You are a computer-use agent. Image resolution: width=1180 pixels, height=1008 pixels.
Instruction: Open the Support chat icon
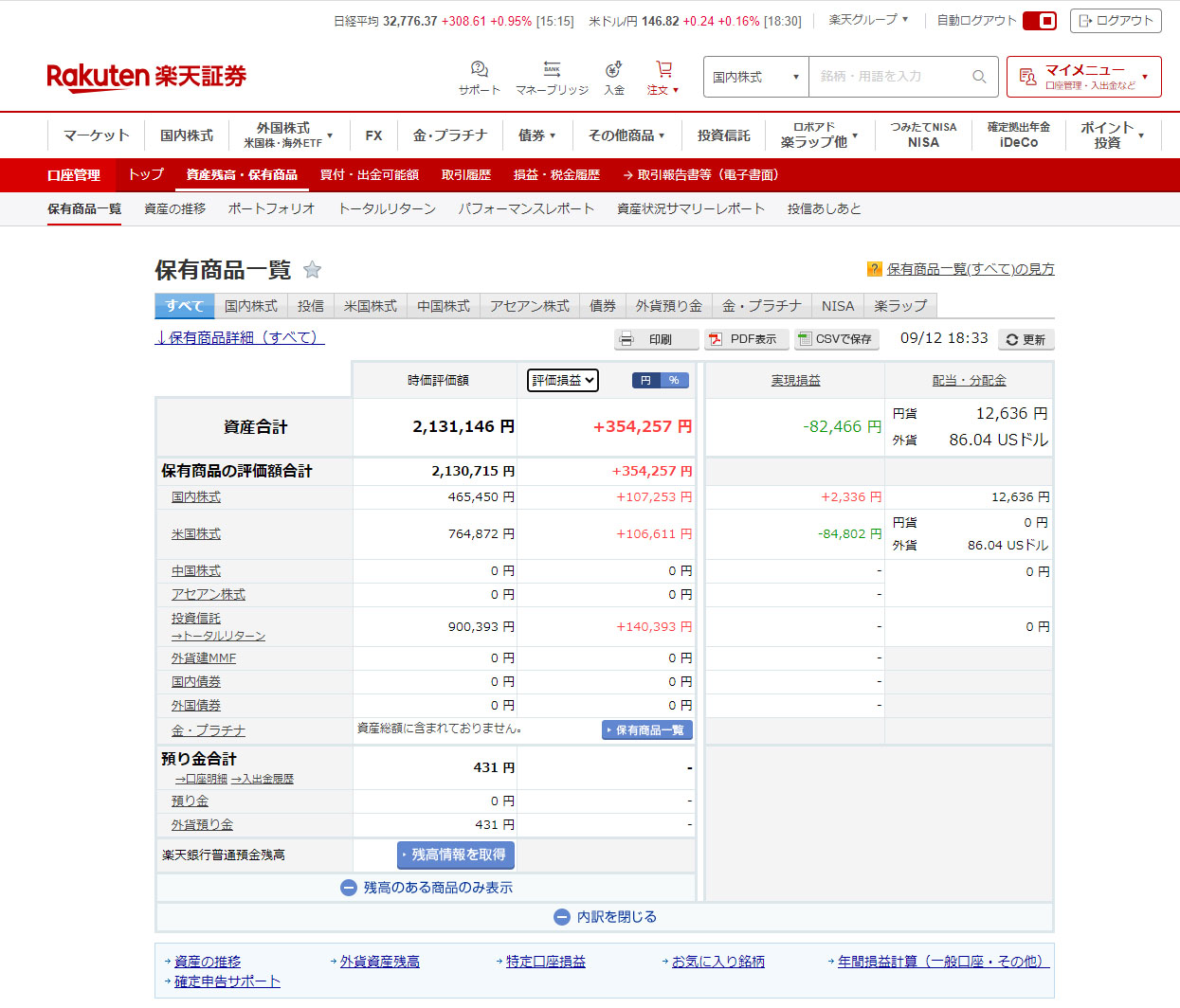coord(479,70)
